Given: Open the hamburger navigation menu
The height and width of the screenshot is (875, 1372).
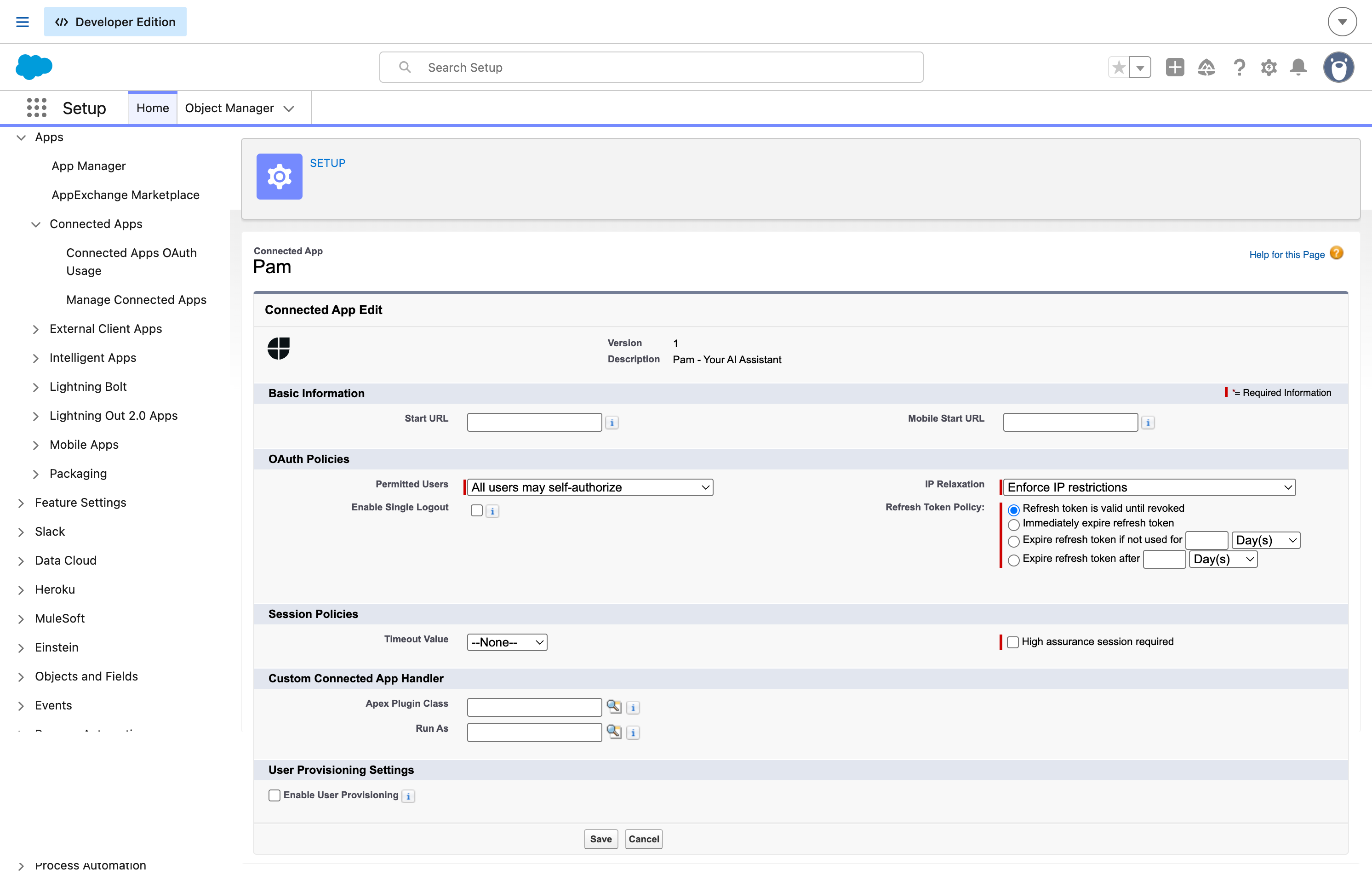Looking at the screenshot, I should [22, 22].
